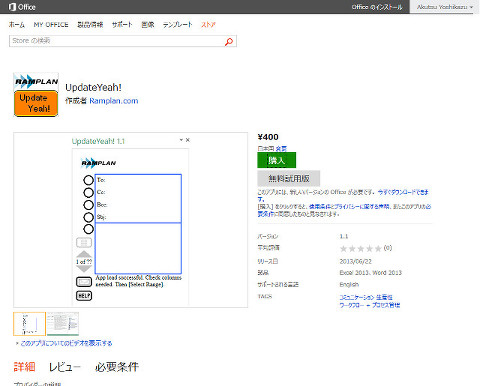Click the lower blue message box in preview
This screenshot has width=480, height=386.
(x=138, y=248)
